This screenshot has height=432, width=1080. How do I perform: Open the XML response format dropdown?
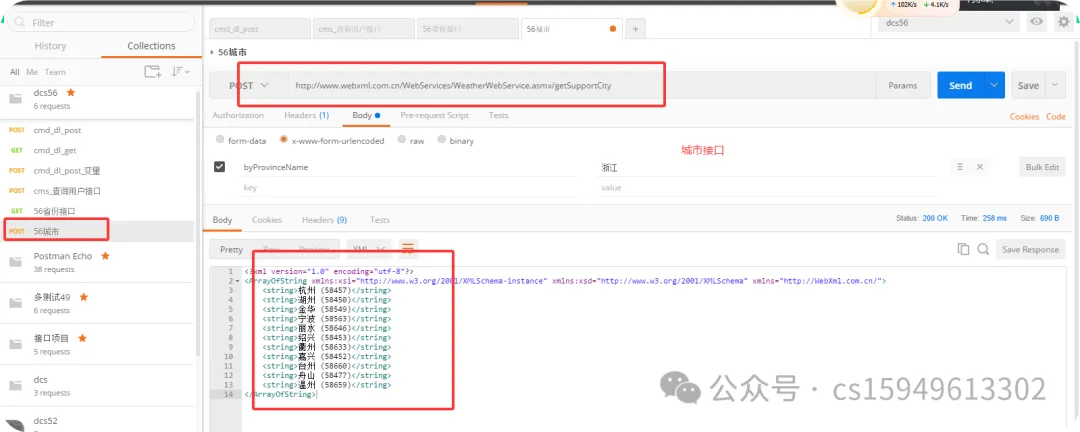pyautogui.click(x=368, y=249)
